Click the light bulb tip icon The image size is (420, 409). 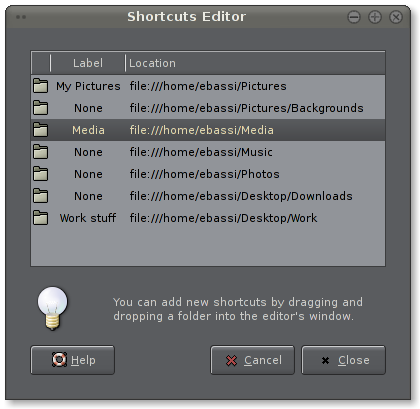point(52,308)
